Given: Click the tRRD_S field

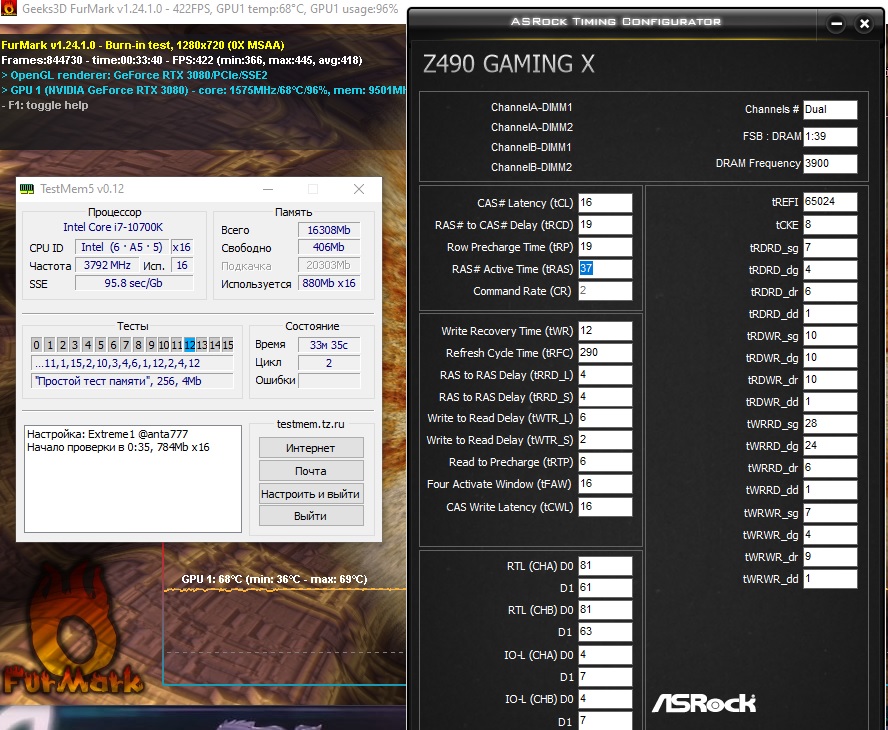Looking at the screenshot, I should tap(605, 397).
